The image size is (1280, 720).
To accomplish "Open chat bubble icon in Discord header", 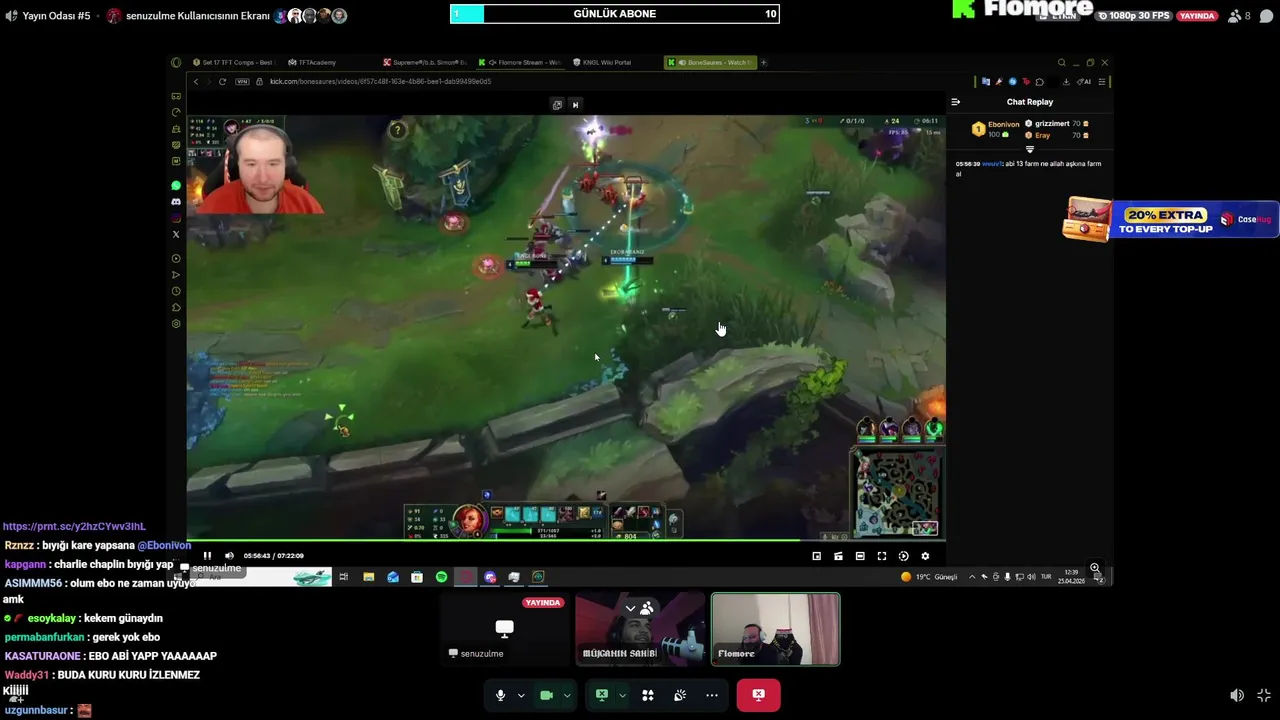I will tap(1266, 16).
